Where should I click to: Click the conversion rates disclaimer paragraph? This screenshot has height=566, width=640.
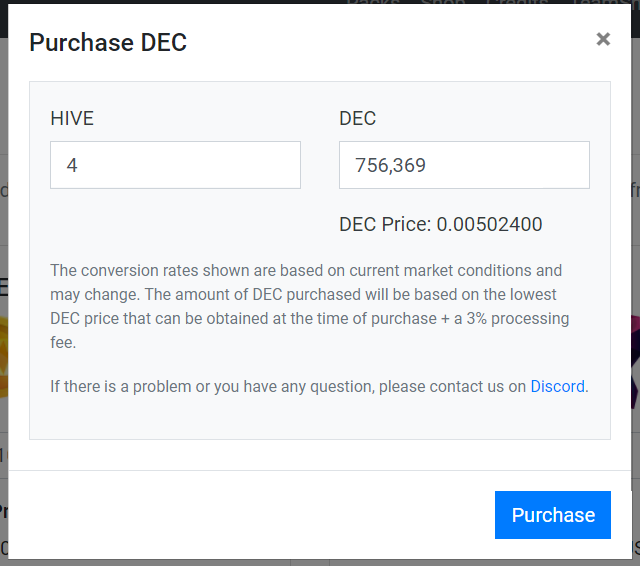(309, 306)
